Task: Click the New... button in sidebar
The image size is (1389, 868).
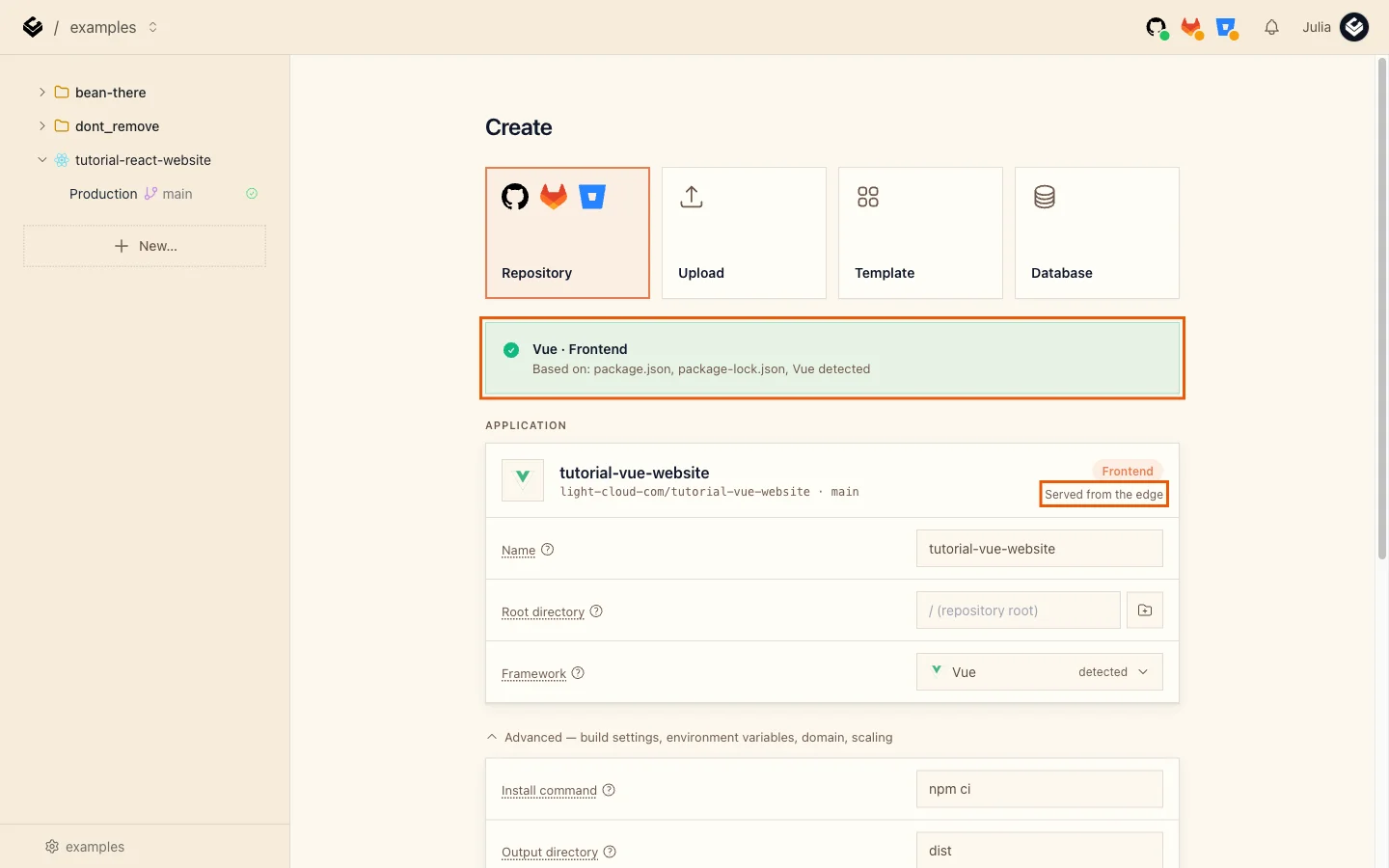Action: [145, 246]
